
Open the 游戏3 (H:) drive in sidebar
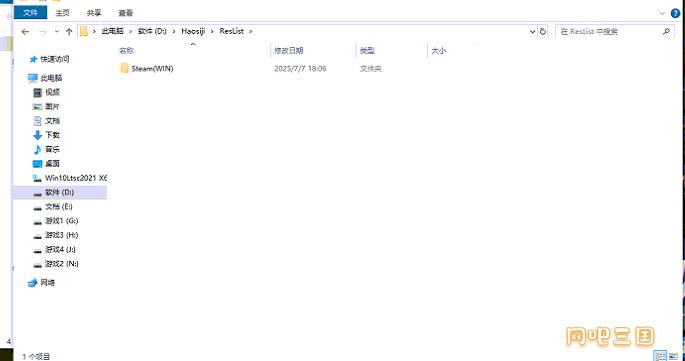click(x=62, y=235)
